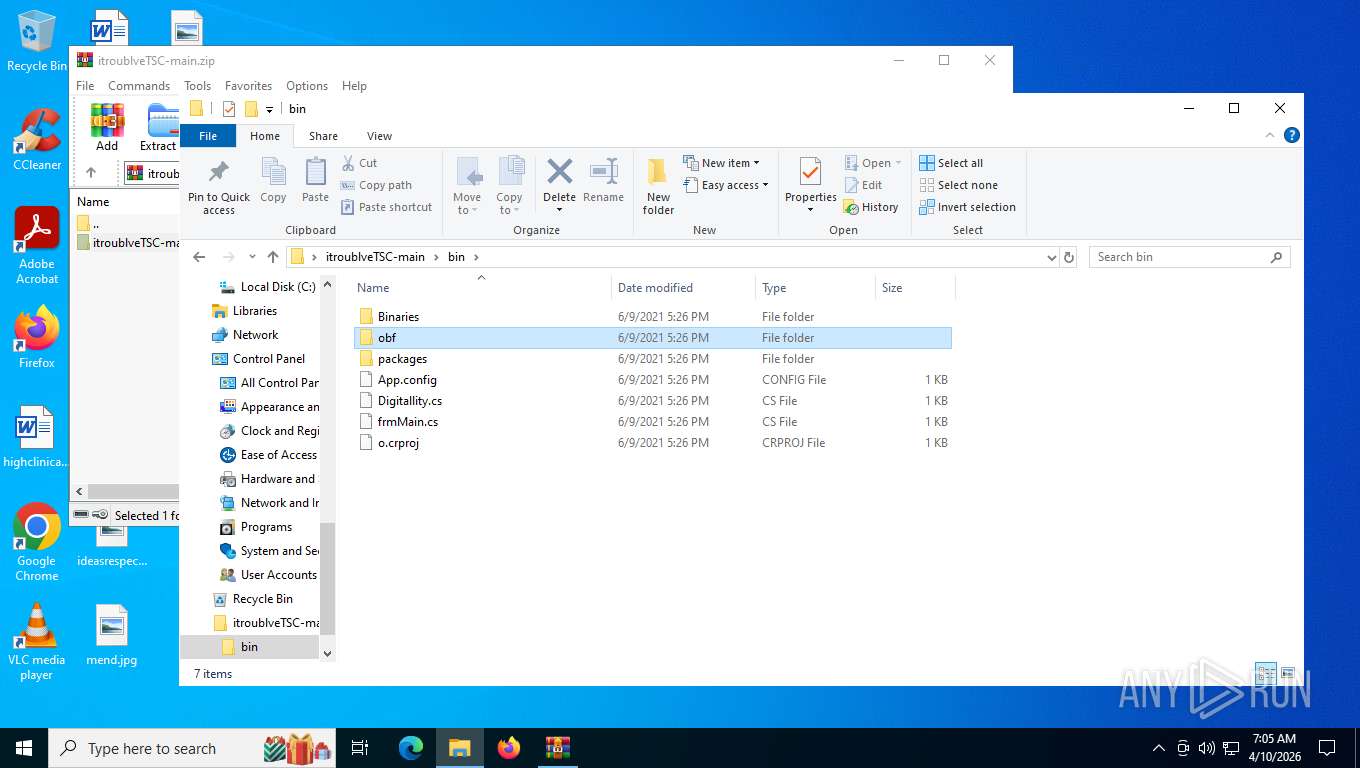Select the Binaries folder
Viewport: 1360px width, 768px height.
(652, 317)
